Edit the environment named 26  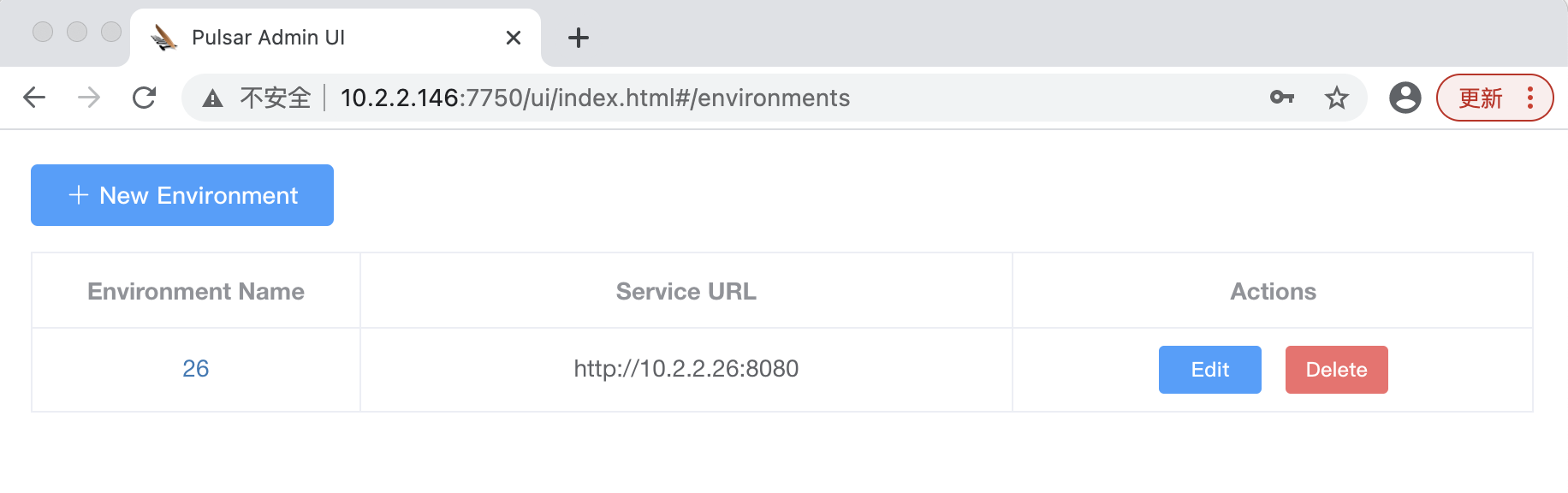tap(1209, 370)
